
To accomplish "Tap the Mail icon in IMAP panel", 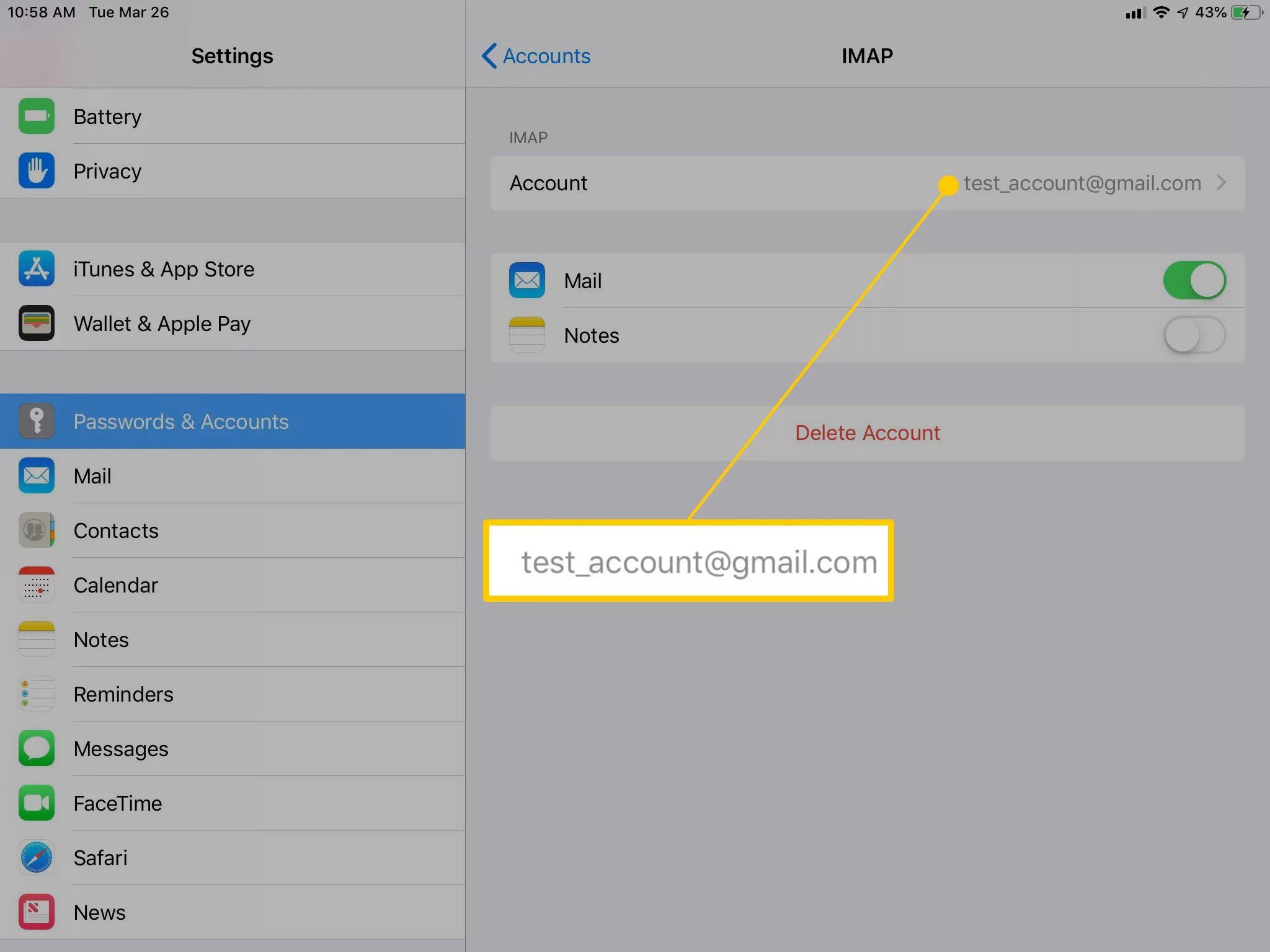I will tap(527, 280).
